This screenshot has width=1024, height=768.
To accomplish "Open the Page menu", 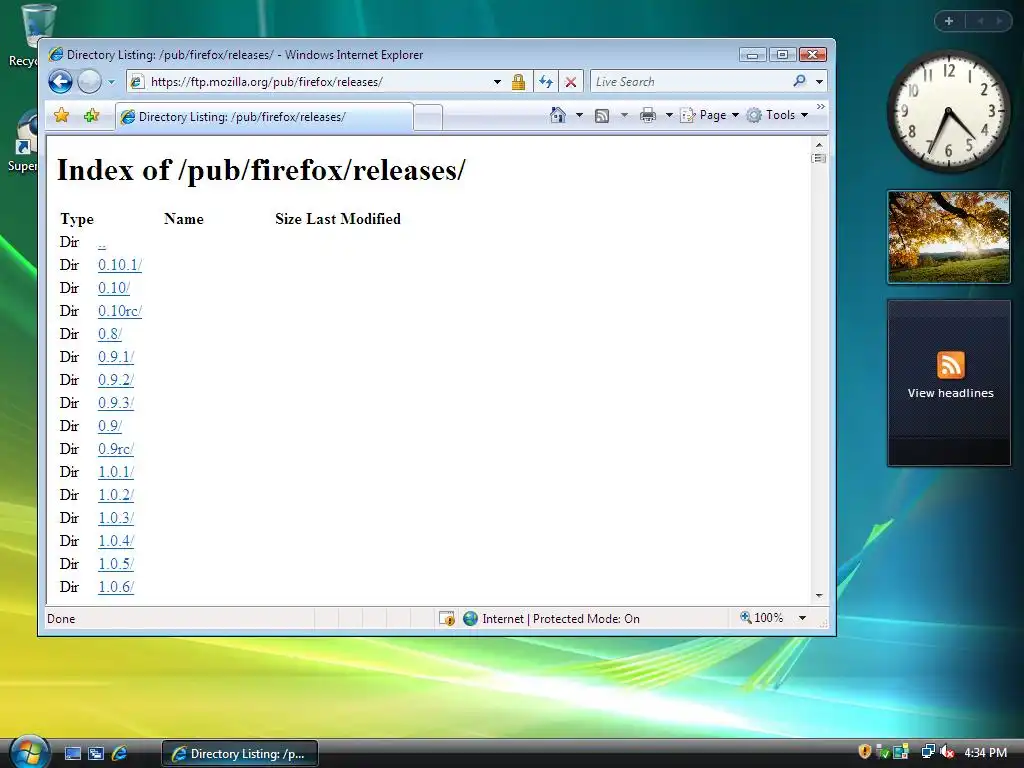I will (x=710, y=115).
